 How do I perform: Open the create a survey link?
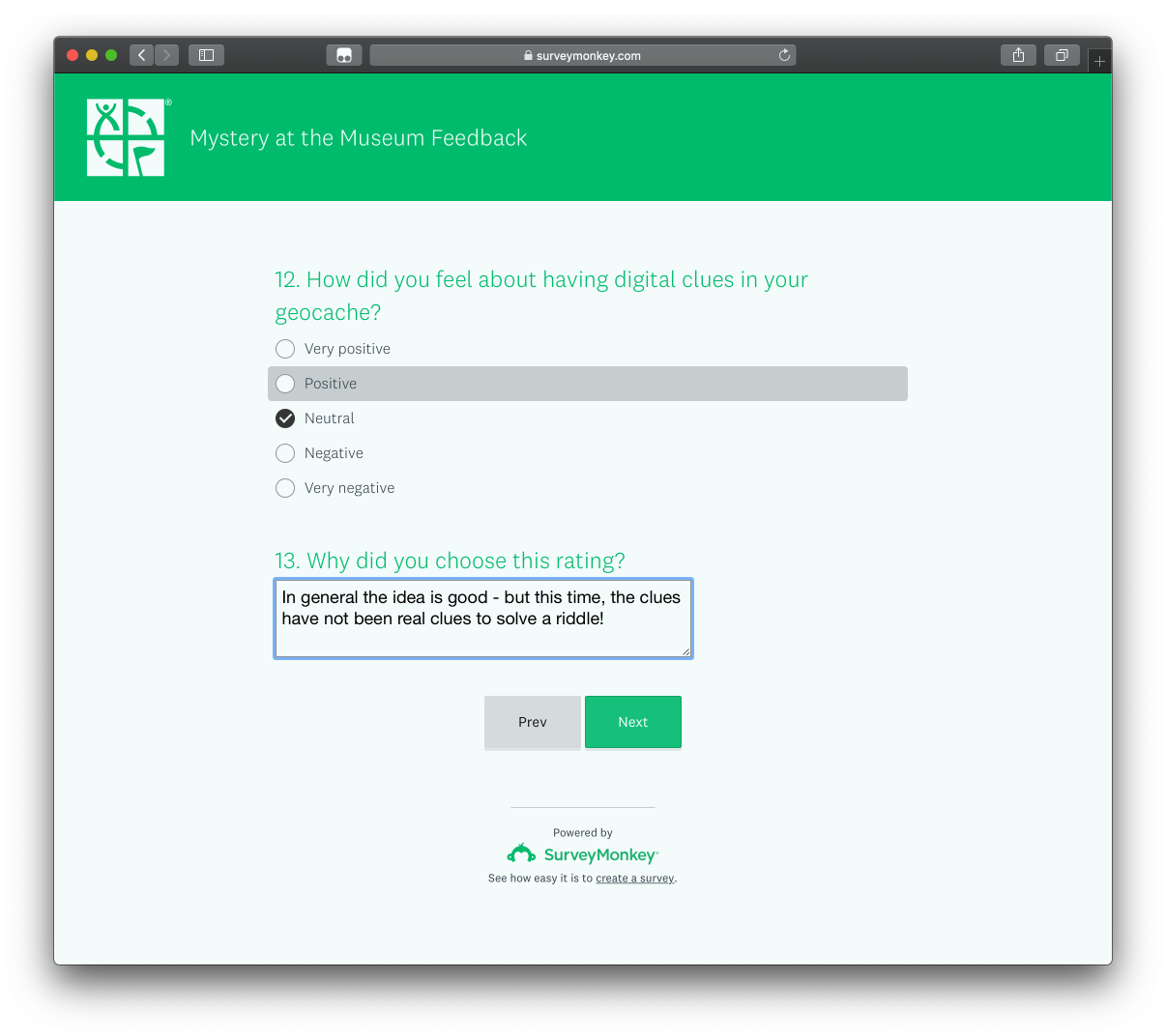(635, 878)
